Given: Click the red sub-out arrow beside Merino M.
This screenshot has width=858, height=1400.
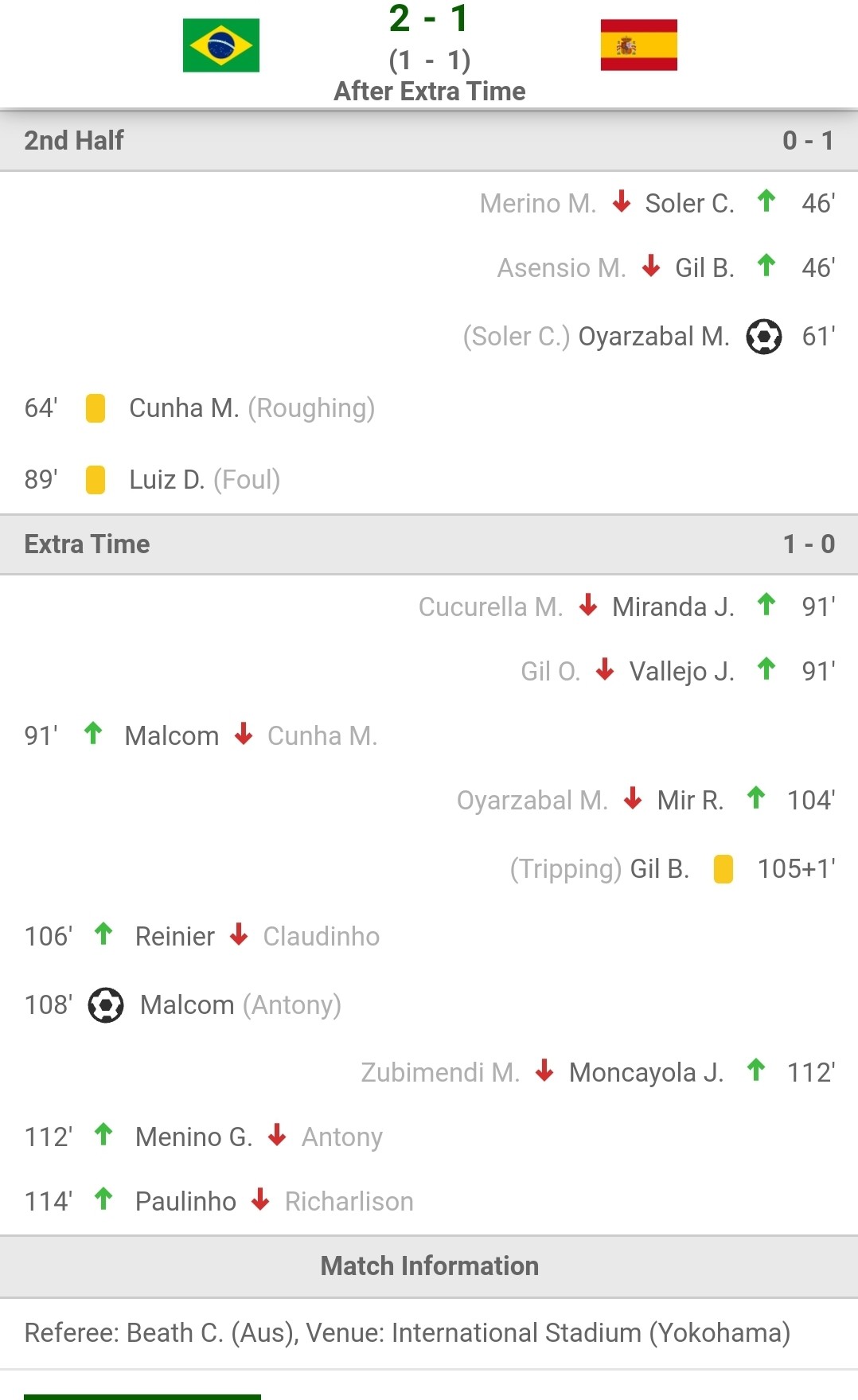Looking at the screenshot, I should [622, 201].
